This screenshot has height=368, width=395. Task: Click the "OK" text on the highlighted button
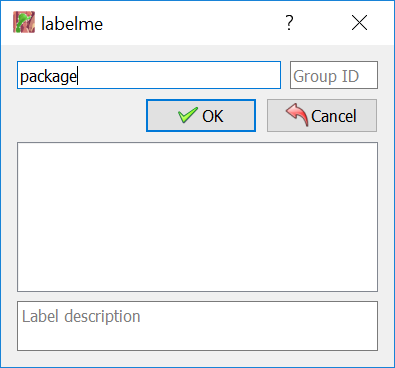(x=212, y=116)
